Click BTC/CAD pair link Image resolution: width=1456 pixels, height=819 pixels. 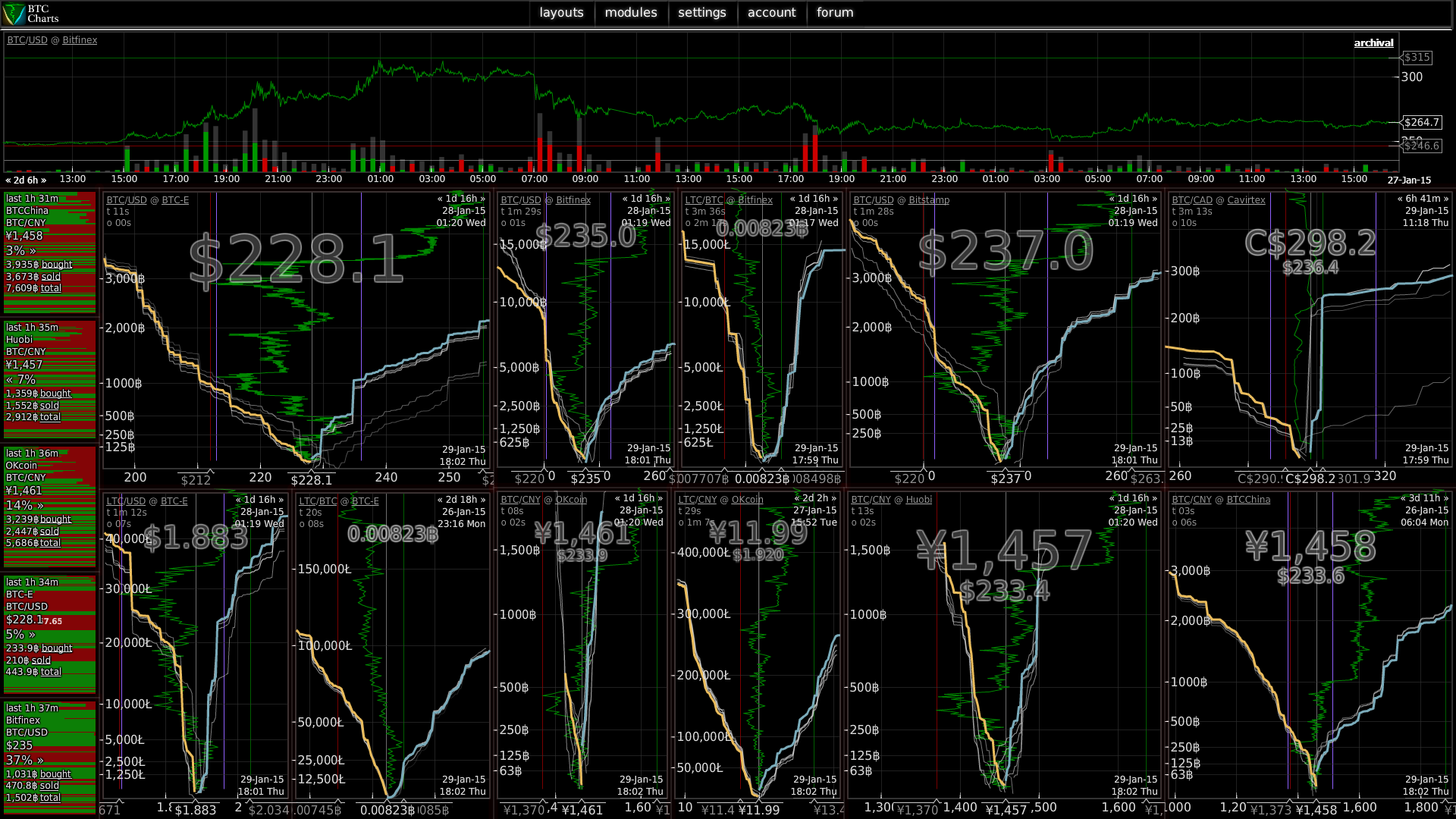tap(1192, 200)
